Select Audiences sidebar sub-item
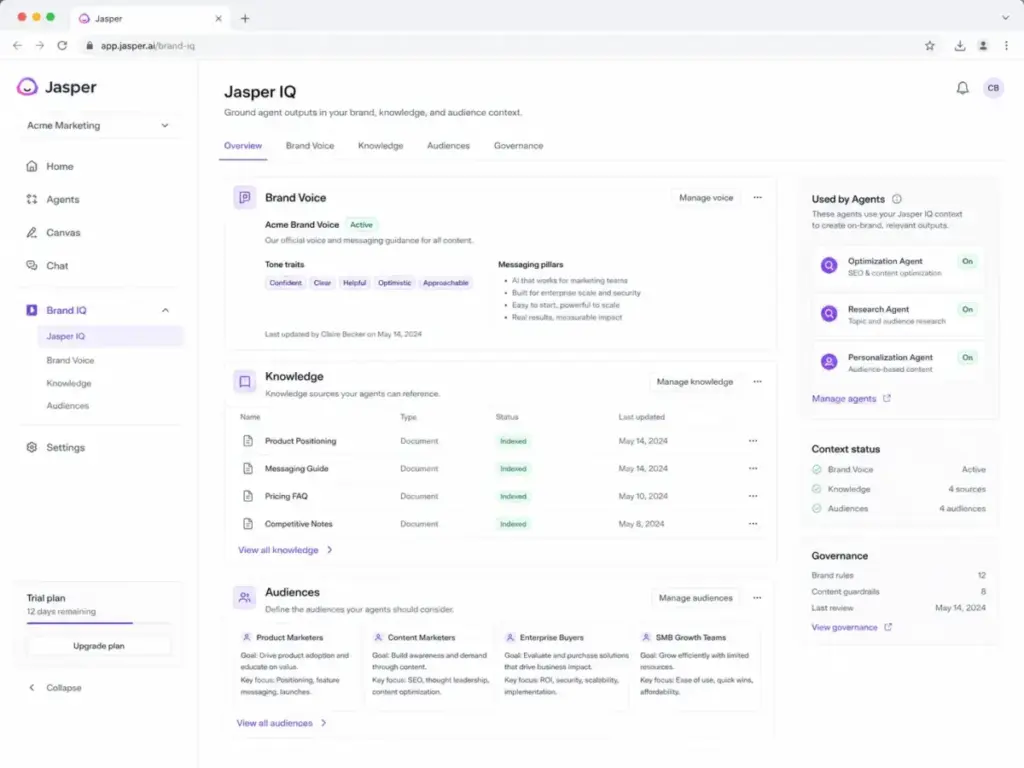 67,406
